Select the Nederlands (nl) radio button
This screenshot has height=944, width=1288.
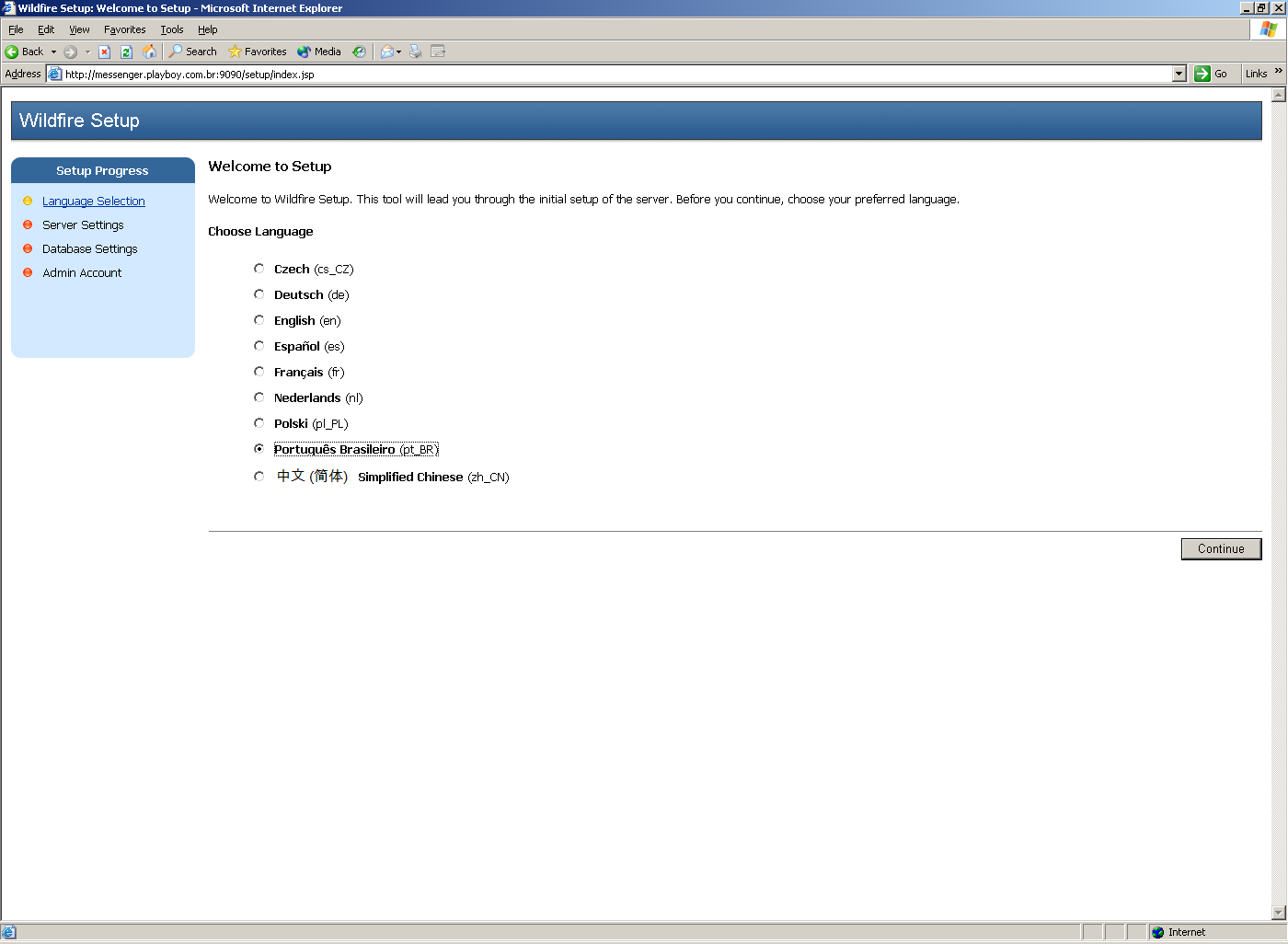[259, 397]
